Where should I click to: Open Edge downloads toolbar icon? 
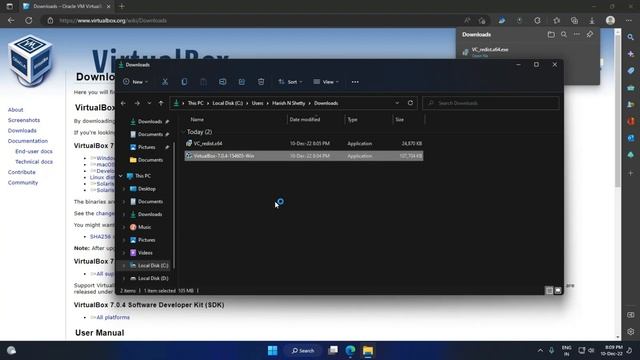click(x=591, y=20)
